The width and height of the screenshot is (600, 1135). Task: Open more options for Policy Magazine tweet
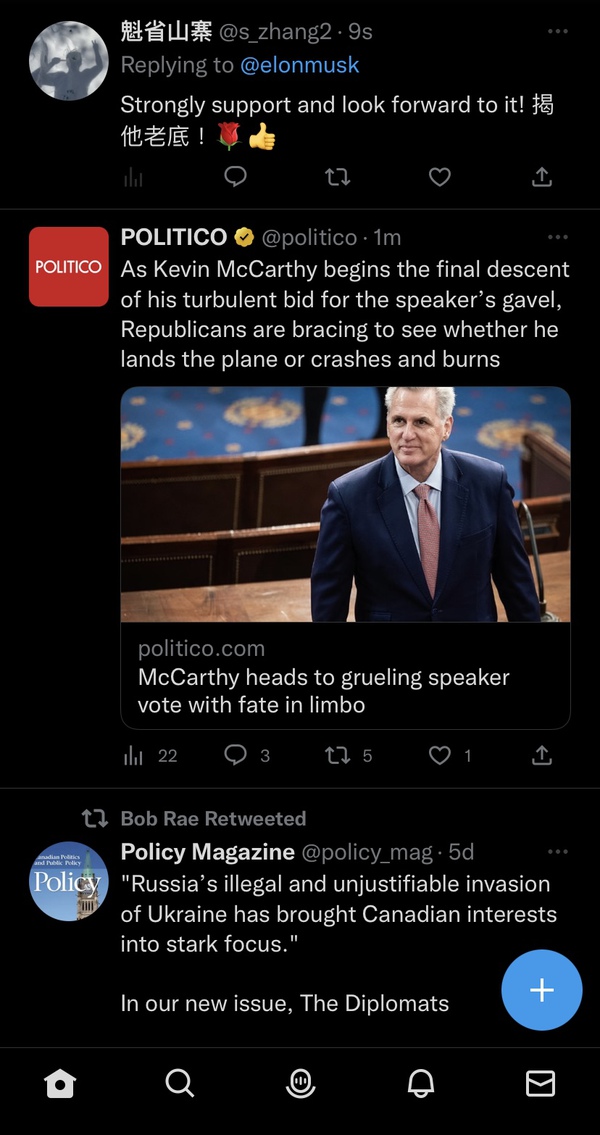coord(558,852)
